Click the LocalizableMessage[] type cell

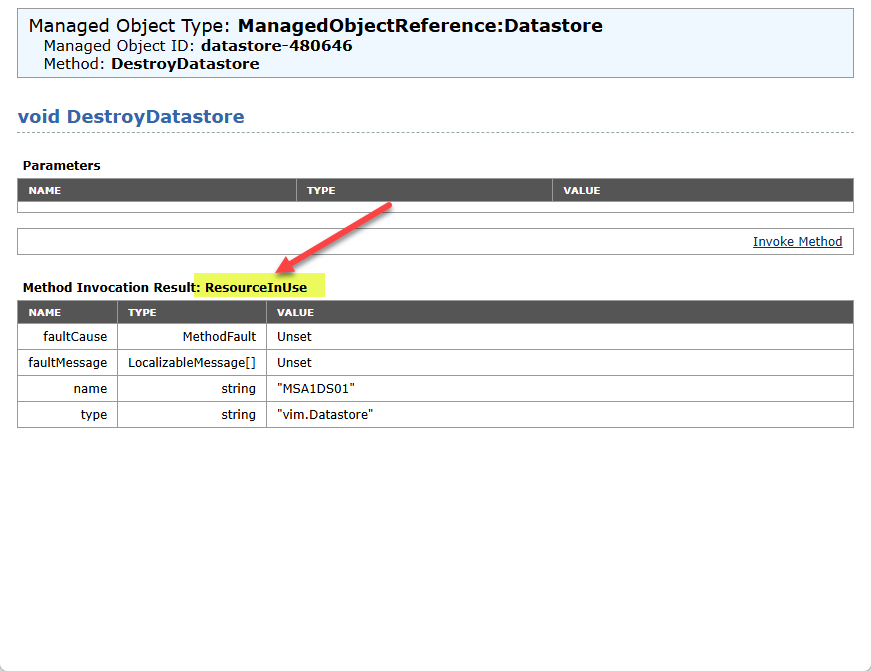(x=192, y=363)
